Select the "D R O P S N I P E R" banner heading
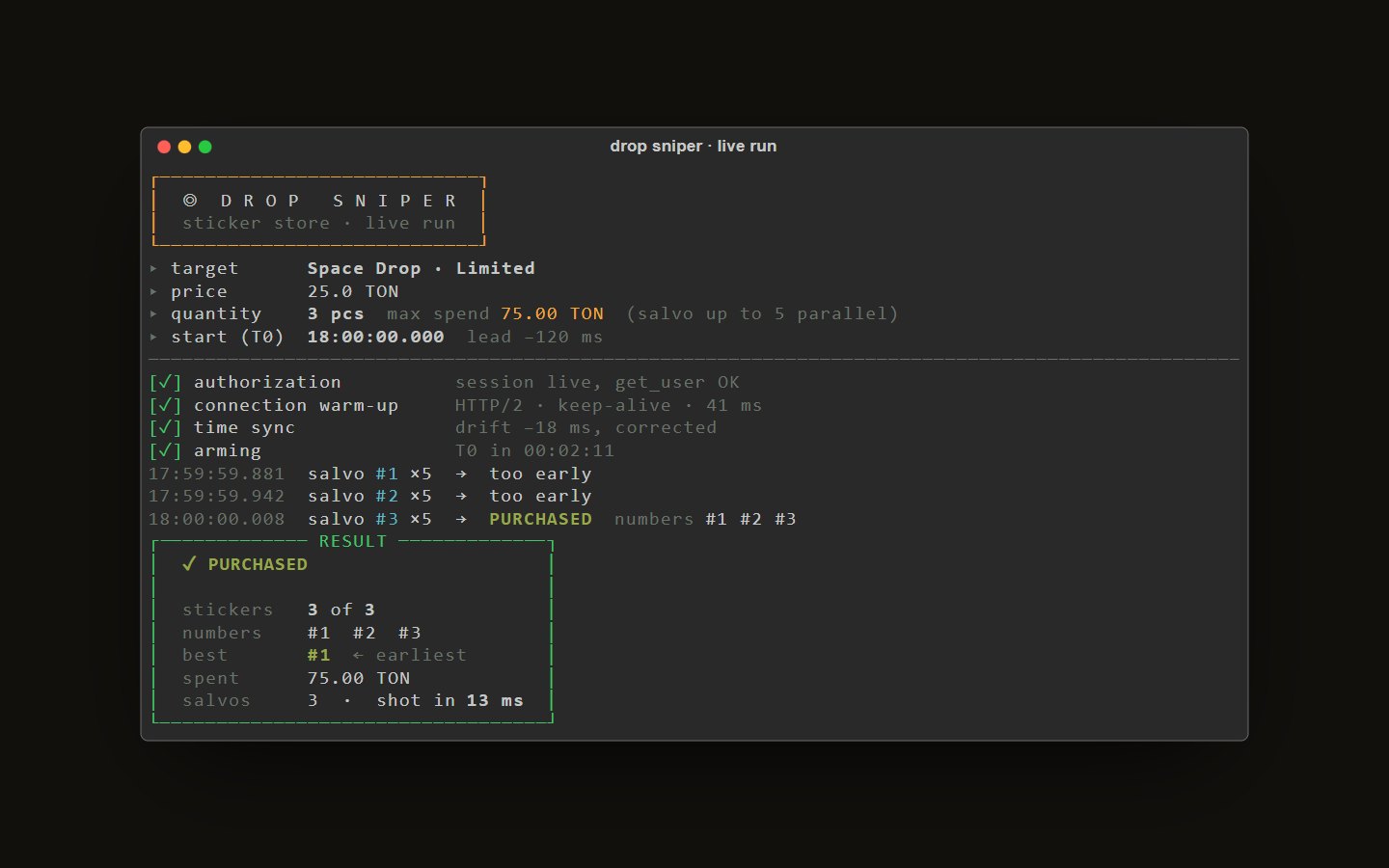Image resolution: width=1389 pixels, height=868 pixels. (x=339, y=201)
